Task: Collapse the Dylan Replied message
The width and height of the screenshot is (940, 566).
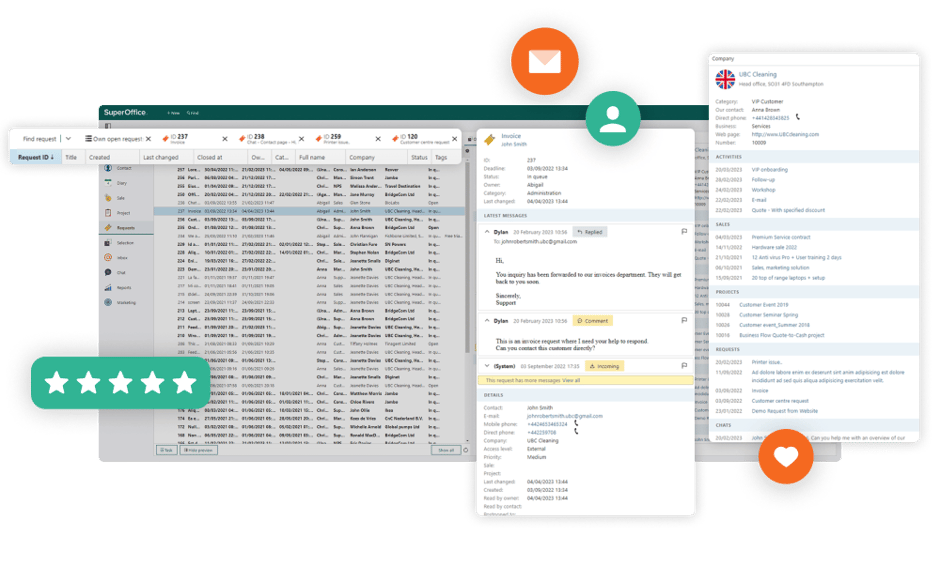Action: 487,231
